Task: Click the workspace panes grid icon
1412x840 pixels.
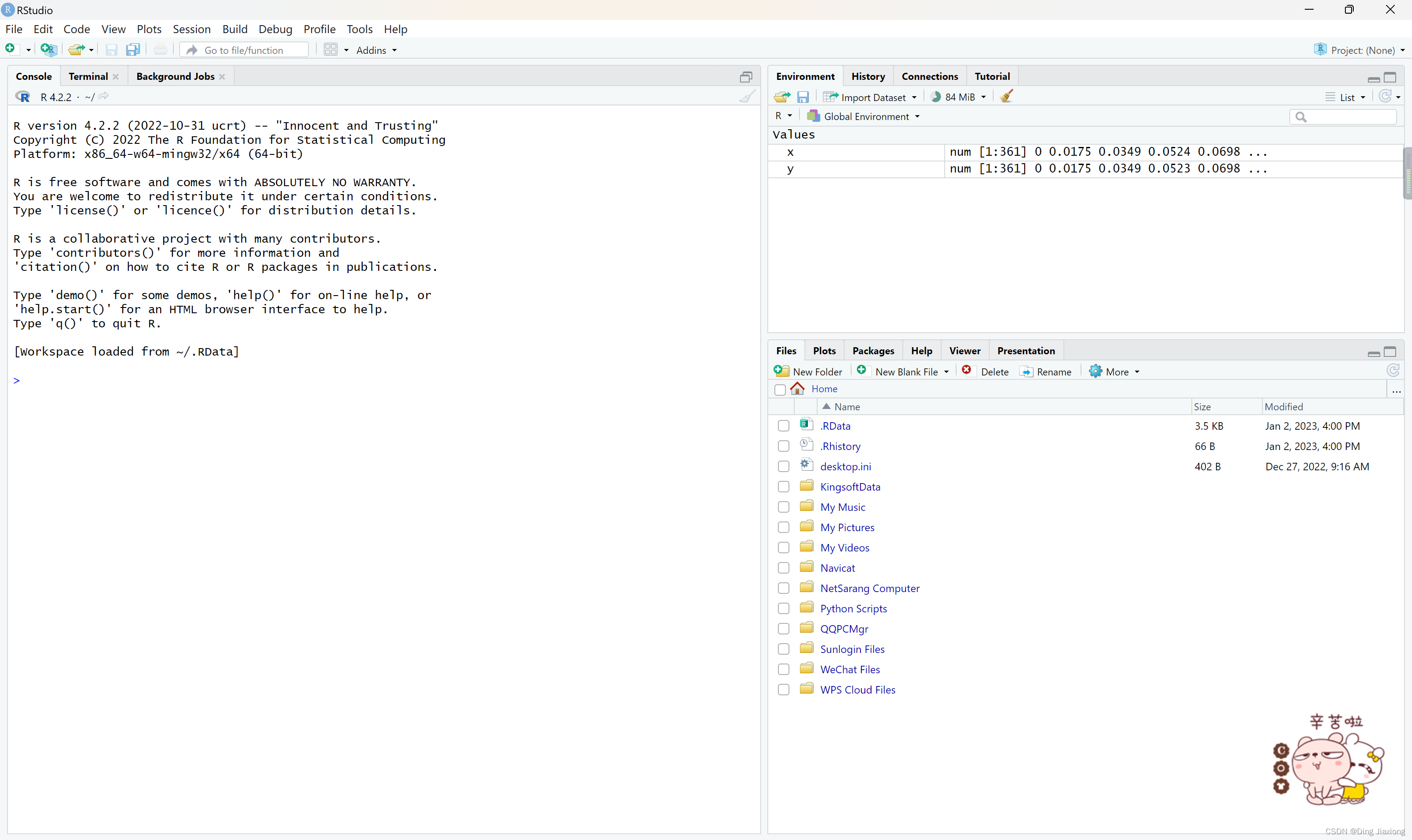Action: 330,50
